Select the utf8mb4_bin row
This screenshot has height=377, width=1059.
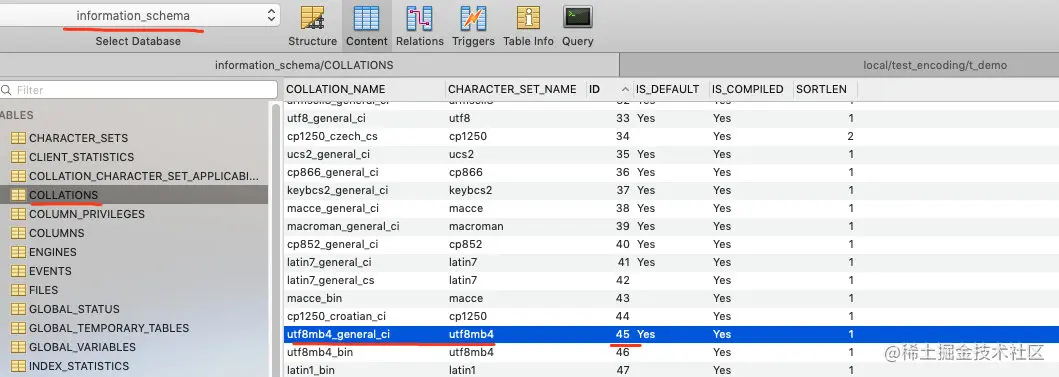pyautogui.click(x=671, y=352)
